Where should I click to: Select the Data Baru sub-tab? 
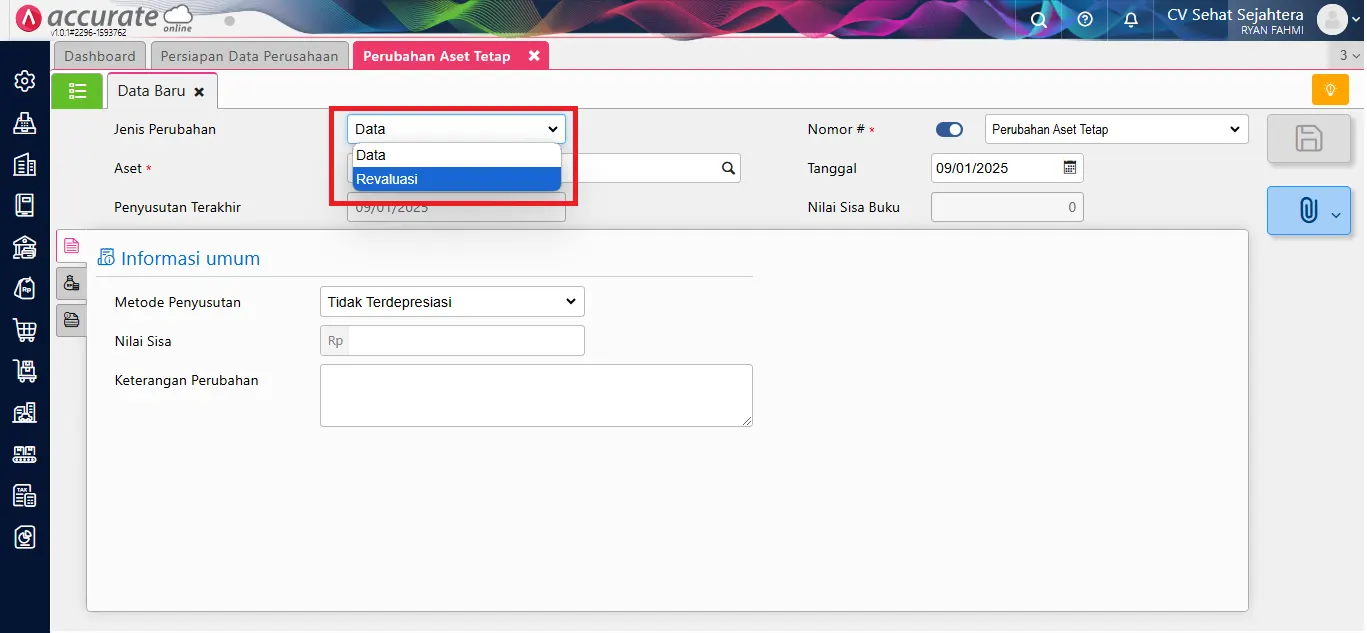(x=152, y=90)
